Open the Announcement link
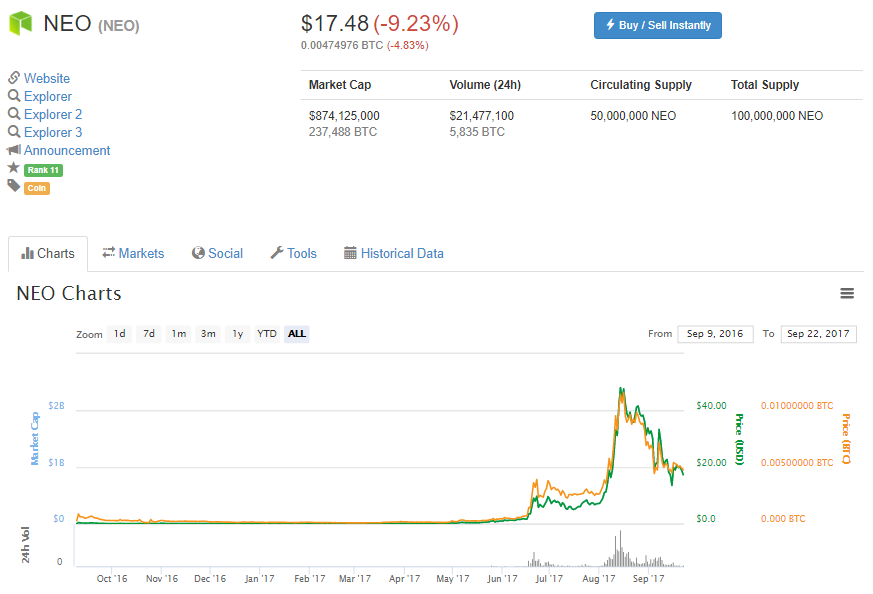 pyautogui.click(x=67, y=150)
